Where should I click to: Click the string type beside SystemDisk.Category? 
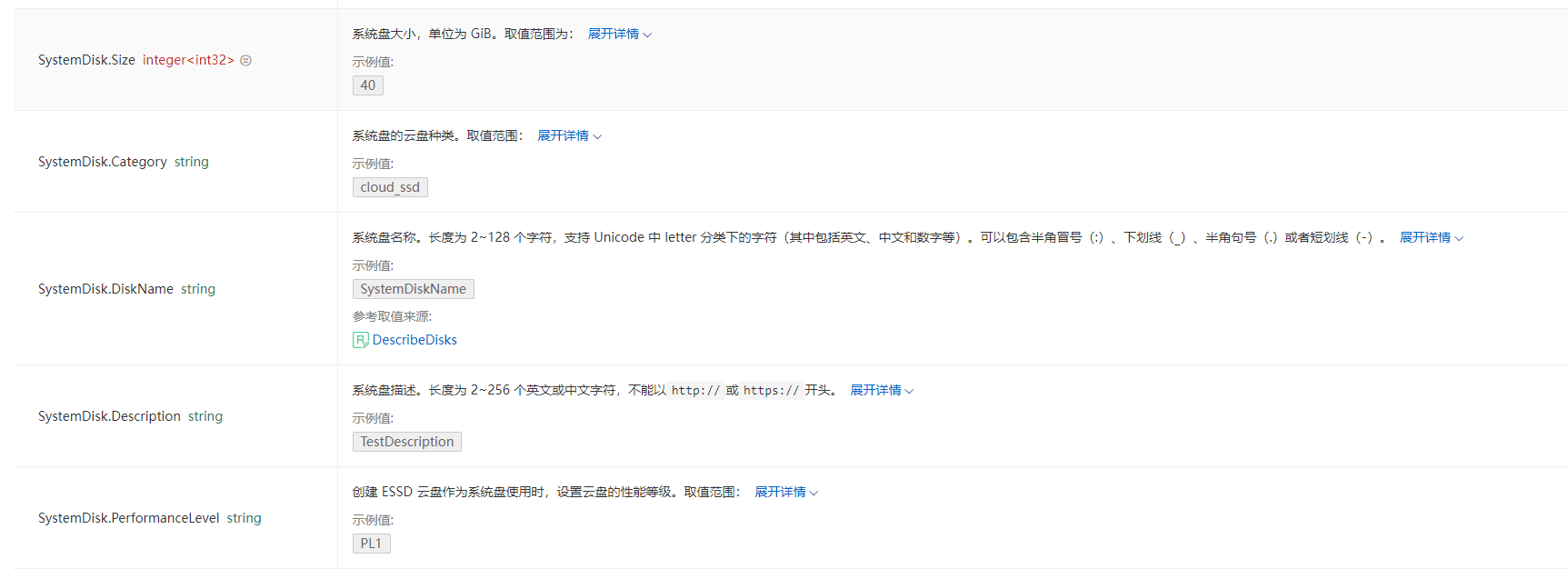click(x=192, y=162)
